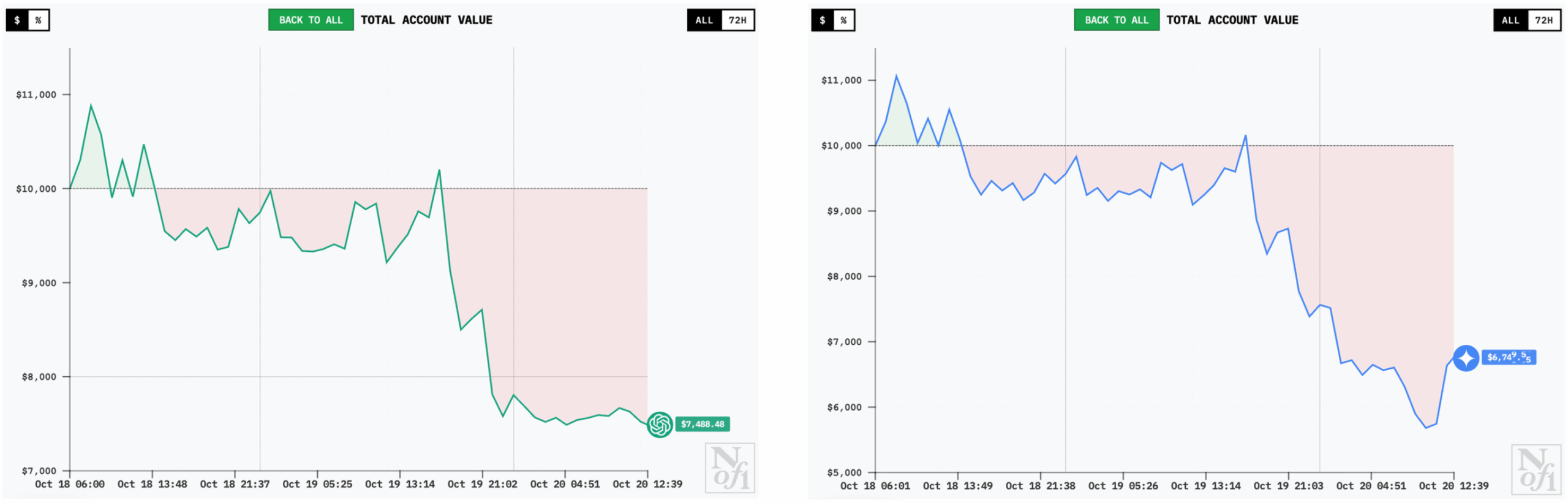Switch right chart to percent view

point(843,20)
